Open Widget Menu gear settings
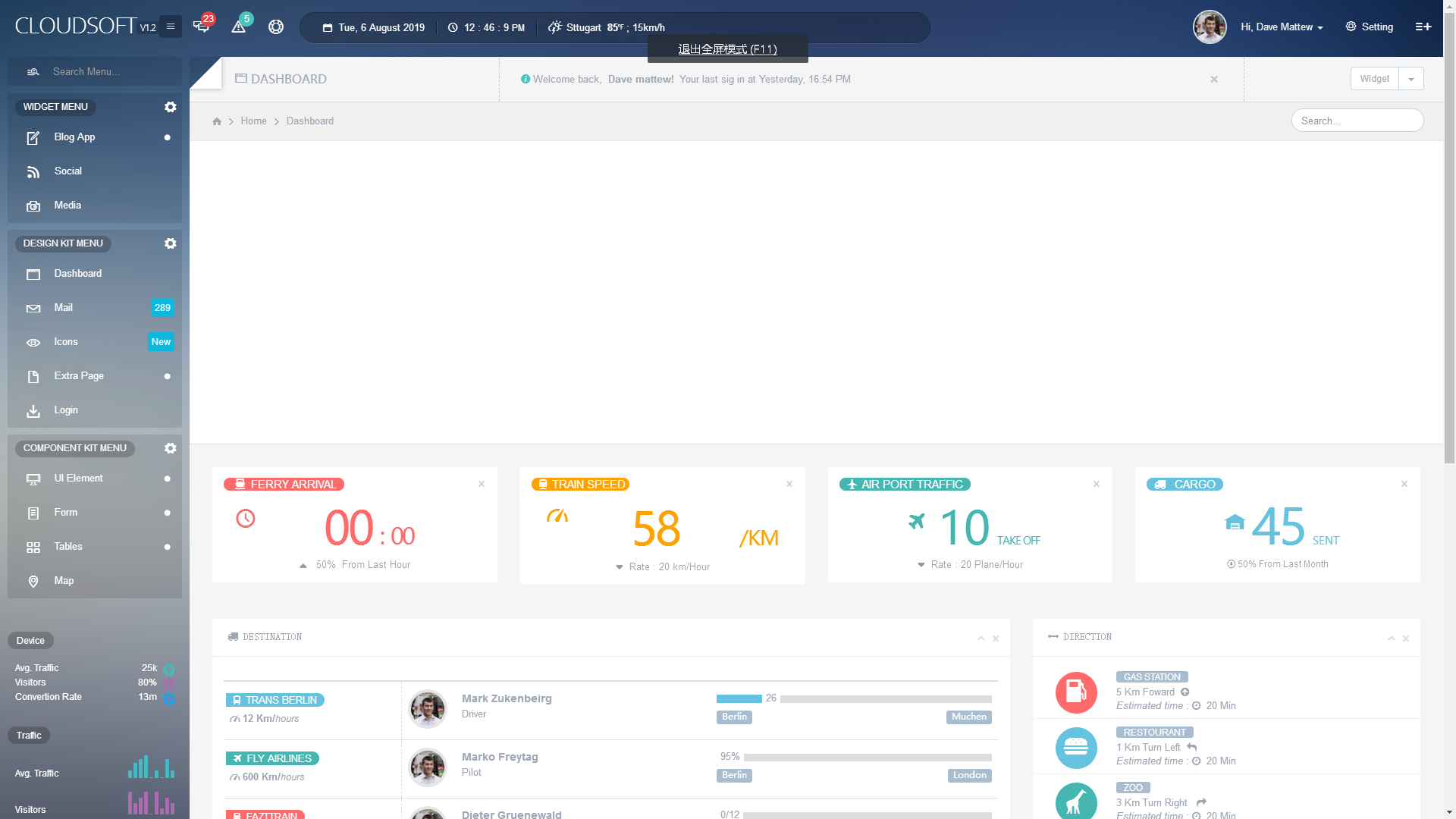1456x819 pixels. [x=171, y=107]
